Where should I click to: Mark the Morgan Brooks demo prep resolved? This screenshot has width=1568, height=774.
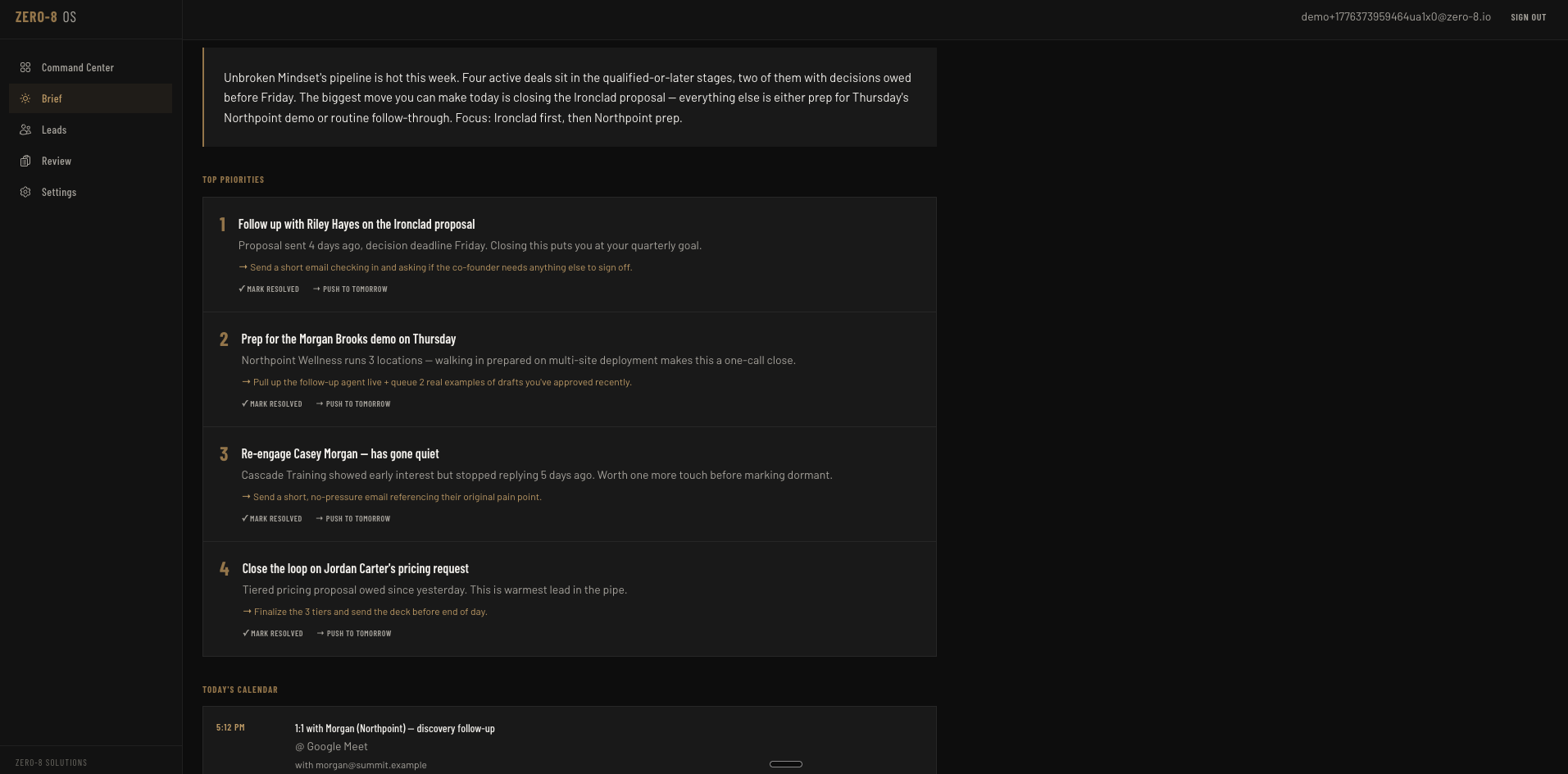272,404
